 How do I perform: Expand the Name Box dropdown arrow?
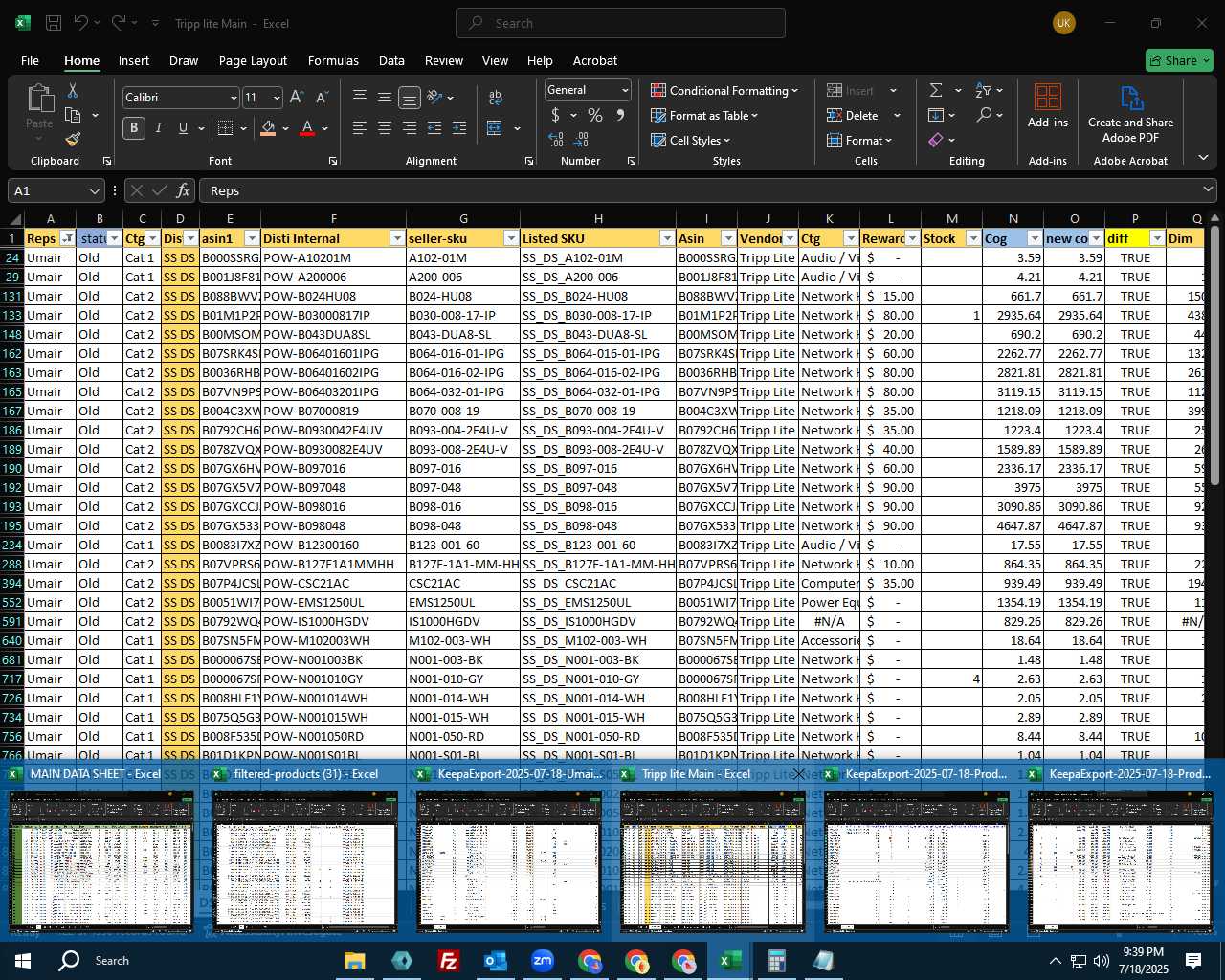[x=94, y=190]
